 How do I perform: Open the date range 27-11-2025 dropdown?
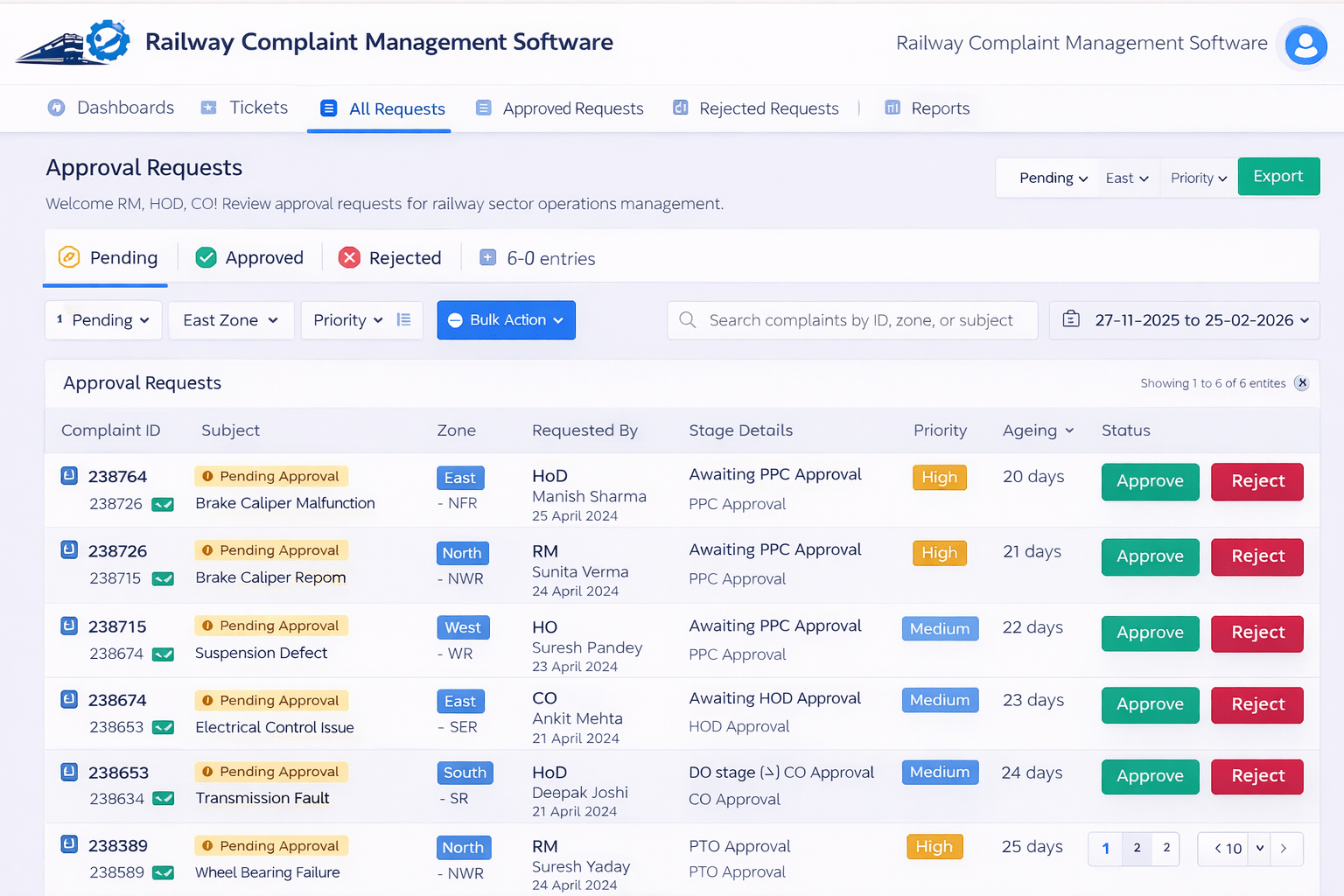[x=1184, y=320]
